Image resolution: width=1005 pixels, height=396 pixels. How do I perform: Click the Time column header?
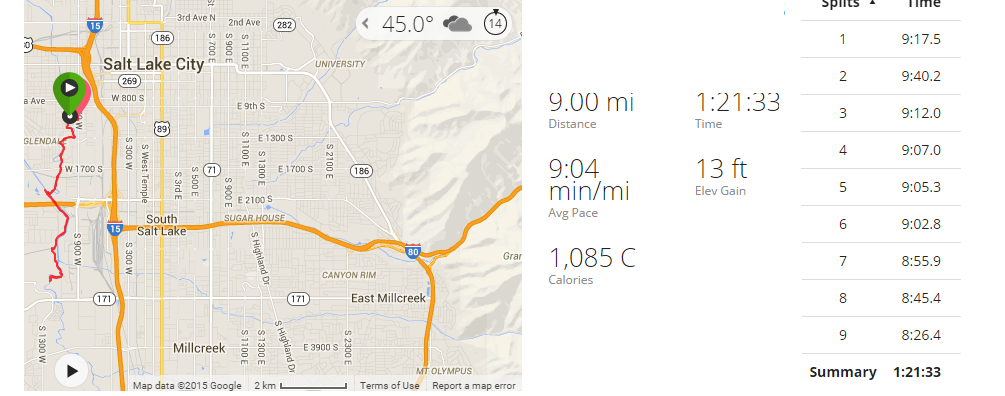[923, 3]
